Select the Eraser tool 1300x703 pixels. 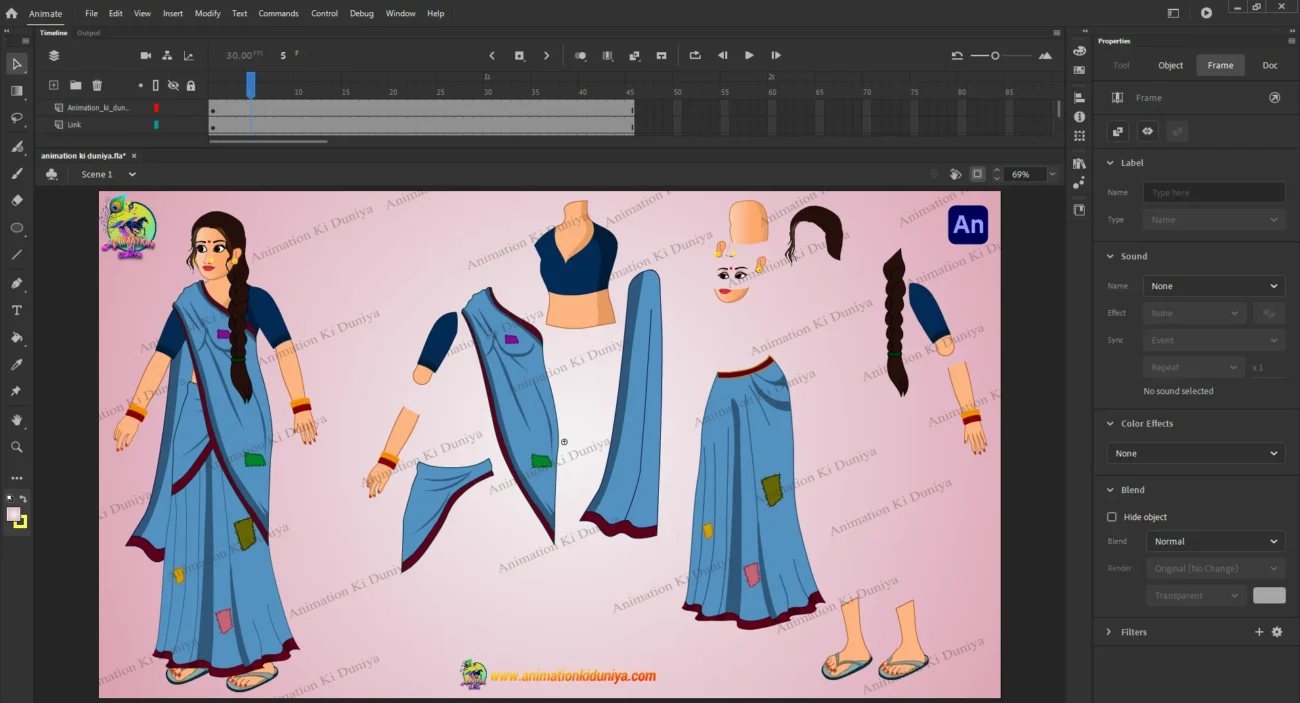[x=17, y=200]
